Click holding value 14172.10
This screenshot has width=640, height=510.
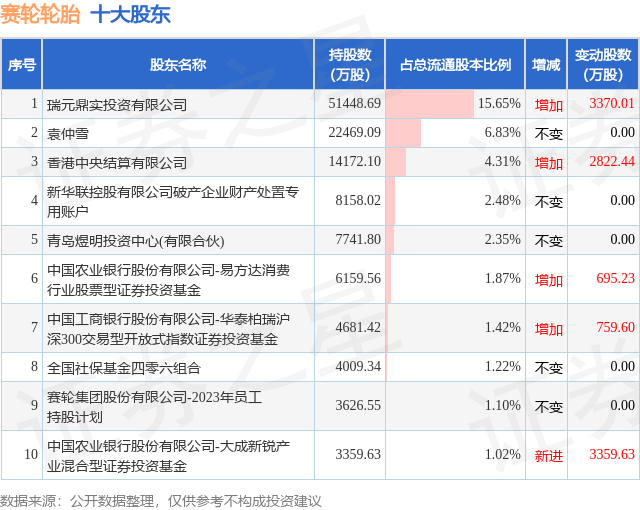[x=354, y=161]
